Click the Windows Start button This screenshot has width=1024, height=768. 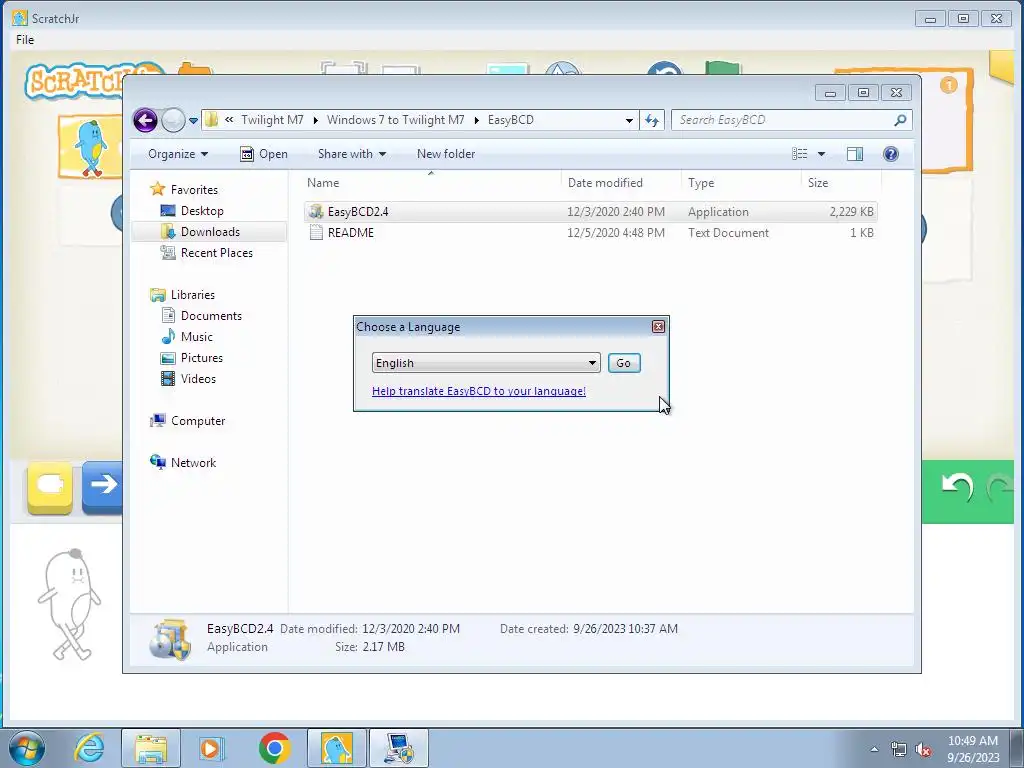(x=27, y=748)
